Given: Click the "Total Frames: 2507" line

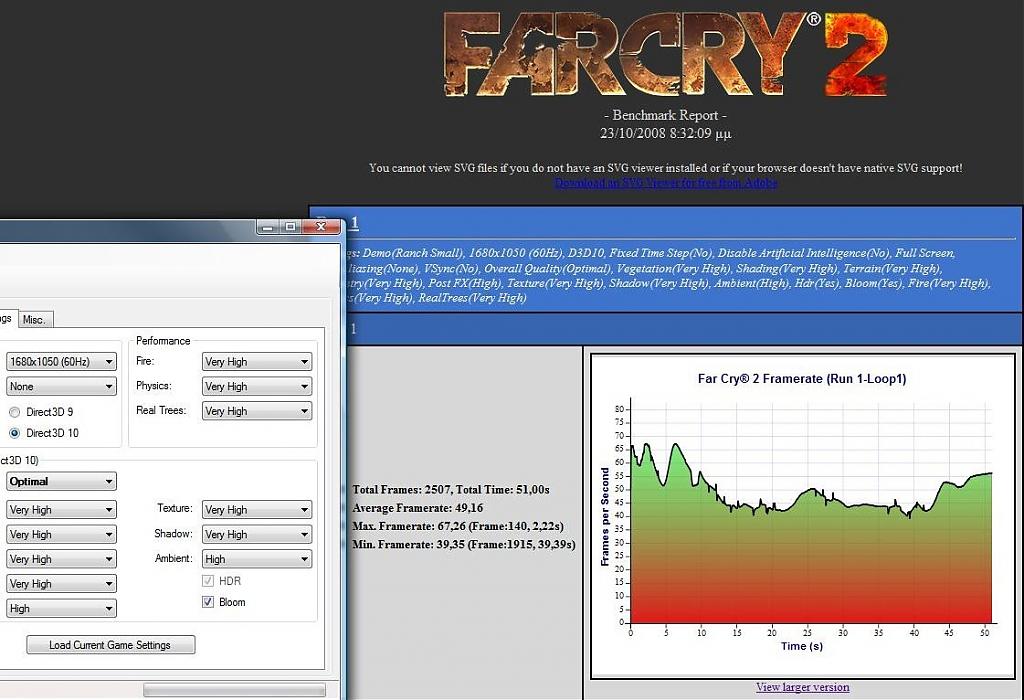Looking at the screenshot, I should coord(451,489).
